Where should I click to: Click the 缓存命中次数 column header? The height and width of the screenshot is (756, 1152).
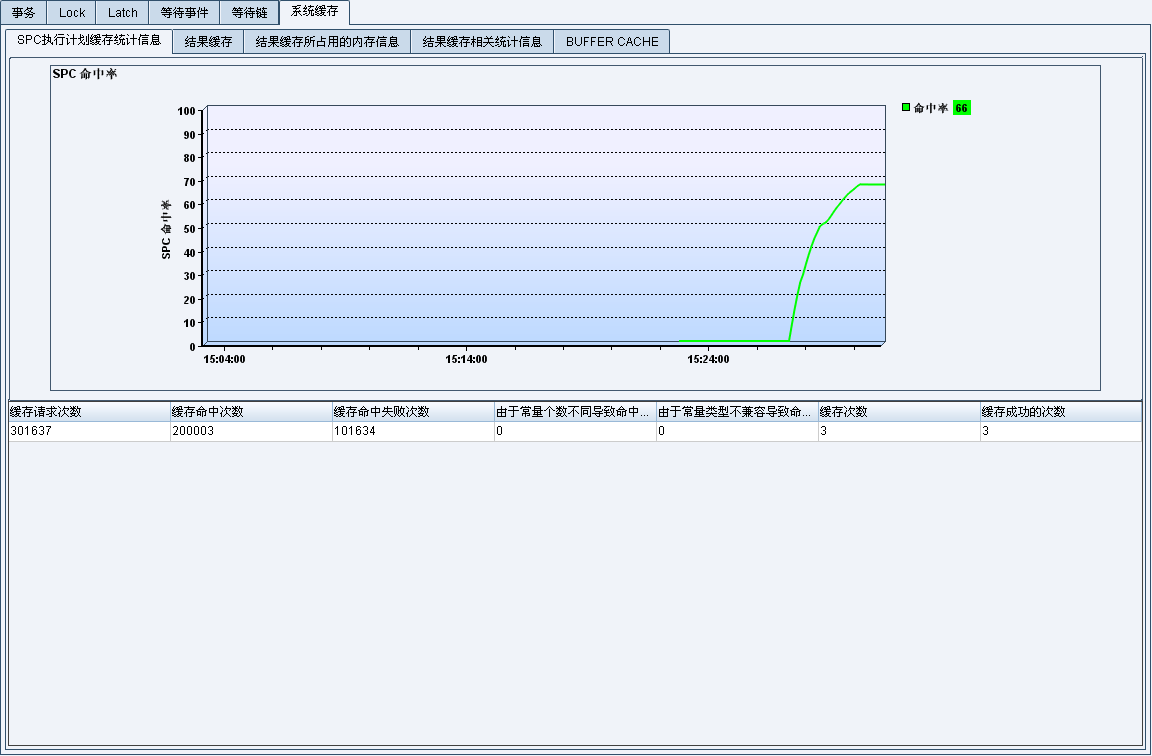point(251,412)
